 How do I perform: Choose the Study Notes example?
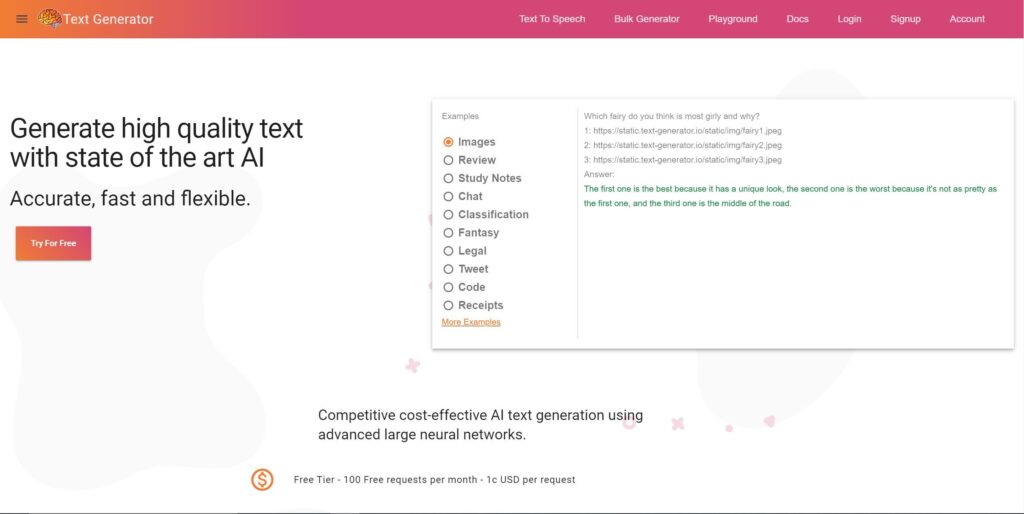click(448, 178)
